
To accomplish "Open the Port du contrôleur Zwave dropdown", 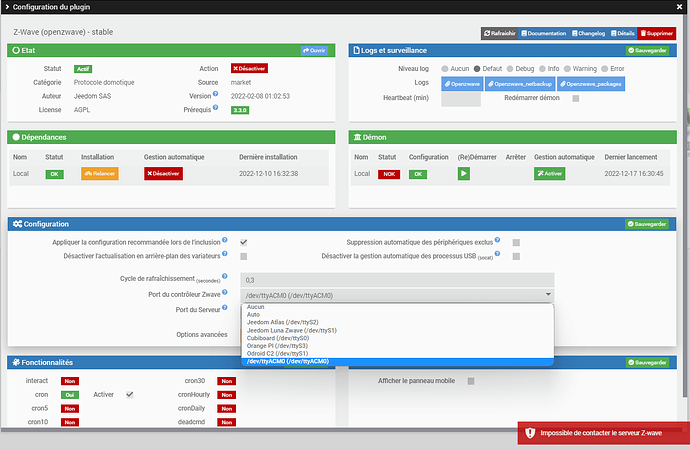I will click(x=397, y=295).
